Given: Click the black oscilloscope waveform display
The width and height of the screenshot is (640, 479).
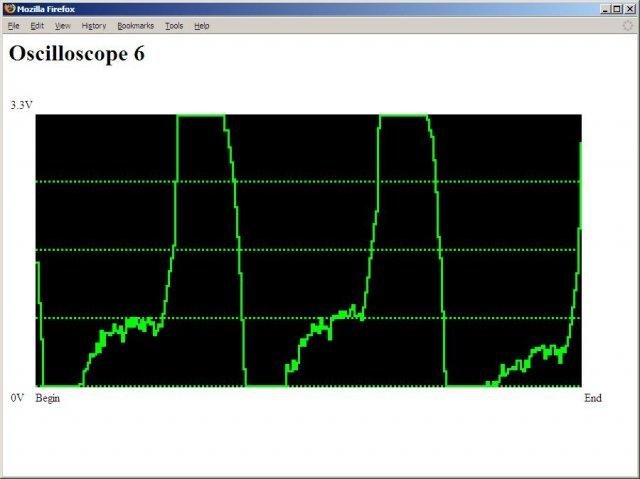Looking at the screenshot, I should (309, 251).
